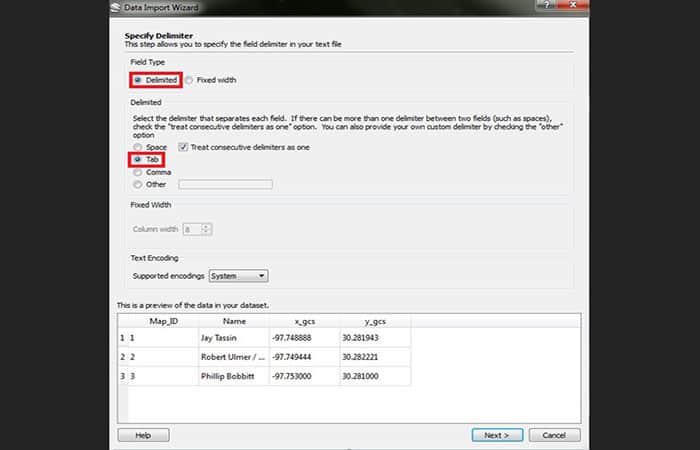The width and height of the screenshot is (700, 450).
Task: Click the Column width stepper field
Action: point(197,229)
